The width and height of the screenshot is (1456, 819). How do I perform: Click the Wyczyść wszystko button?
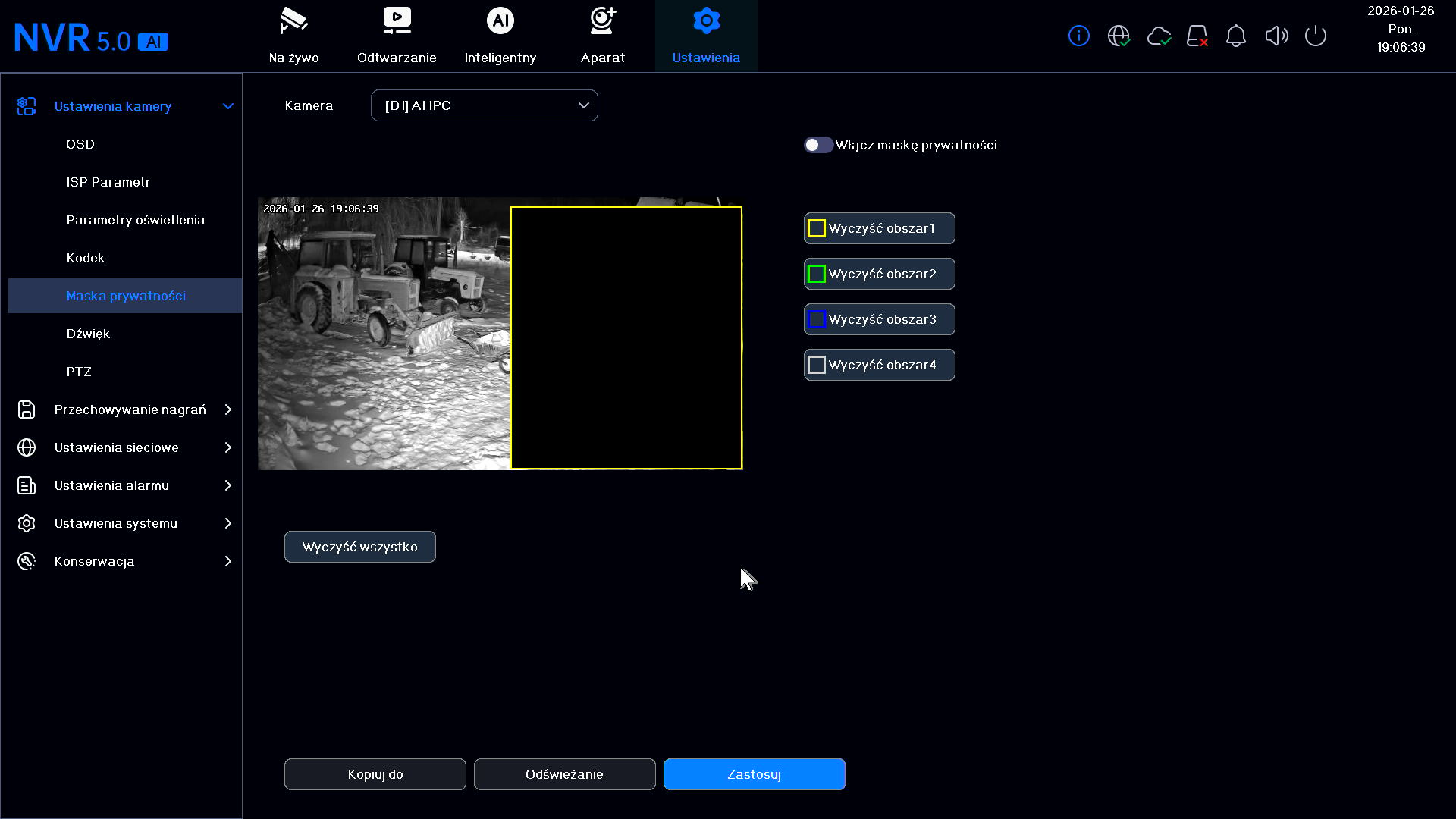[x=360, y=547]
